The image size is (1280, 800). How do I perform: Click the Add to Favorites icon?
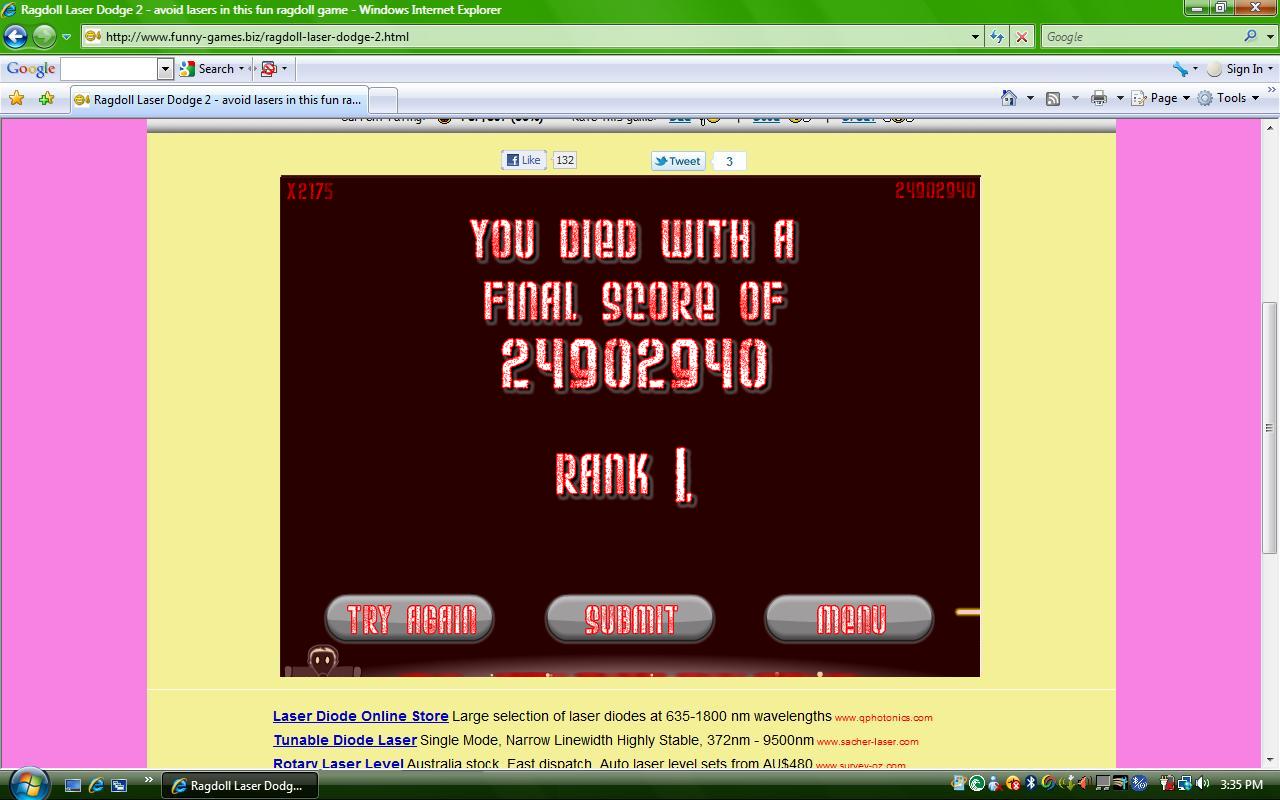pos(46,99)
